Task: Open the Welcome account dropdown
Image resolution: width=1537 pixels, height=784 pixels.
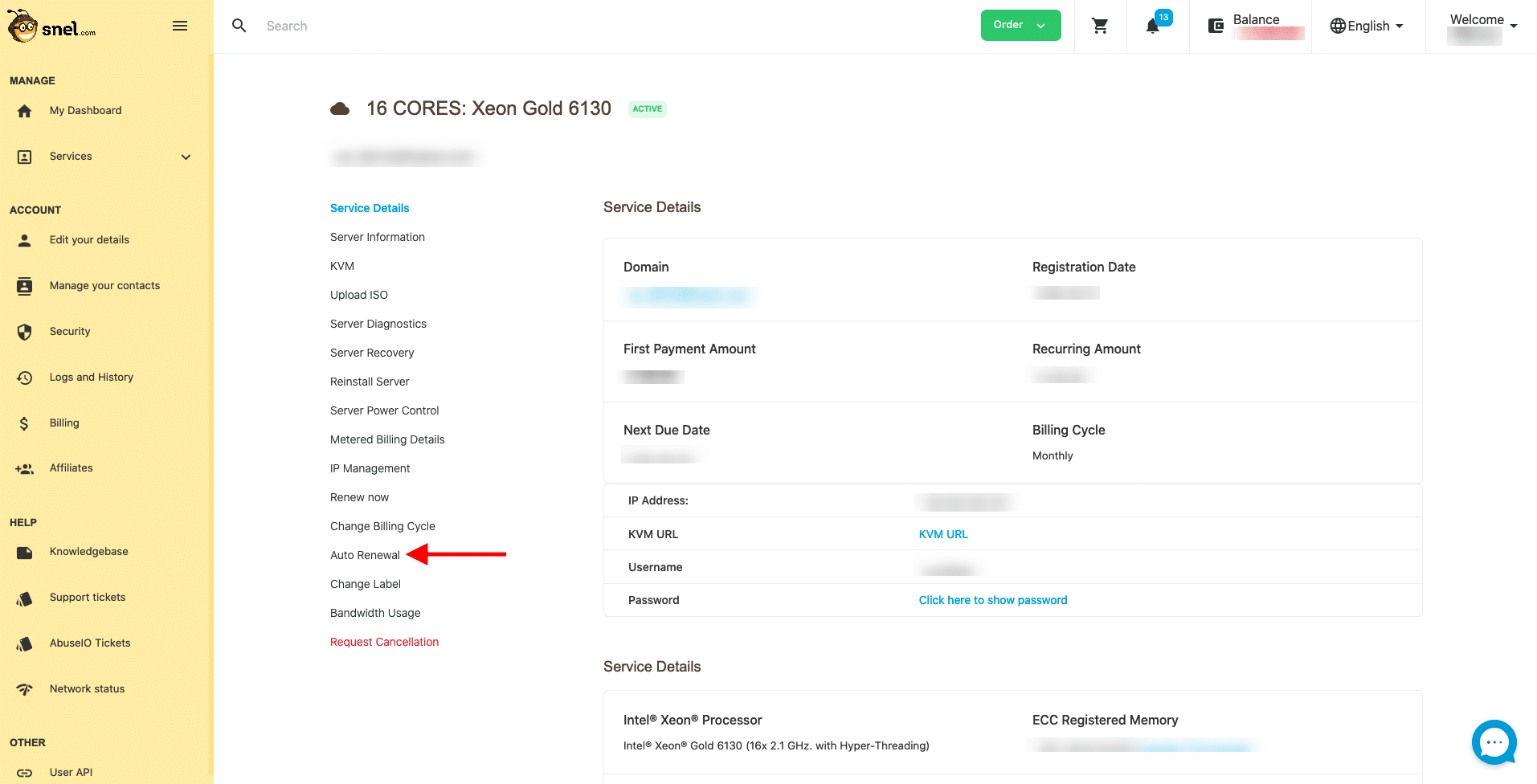Action: pos(1483,27)
